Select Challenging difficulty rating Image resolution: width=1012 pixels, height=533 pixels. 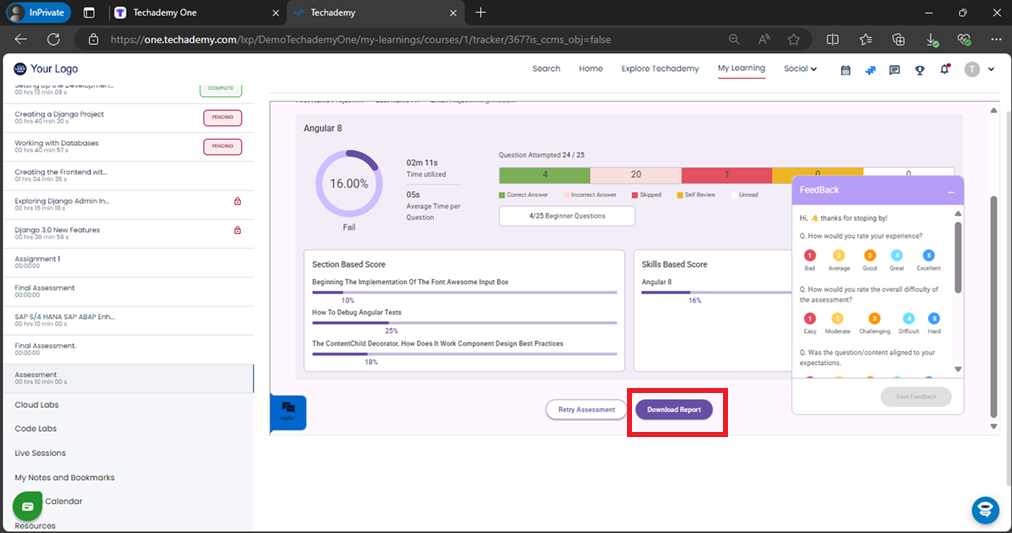[874, 318]
